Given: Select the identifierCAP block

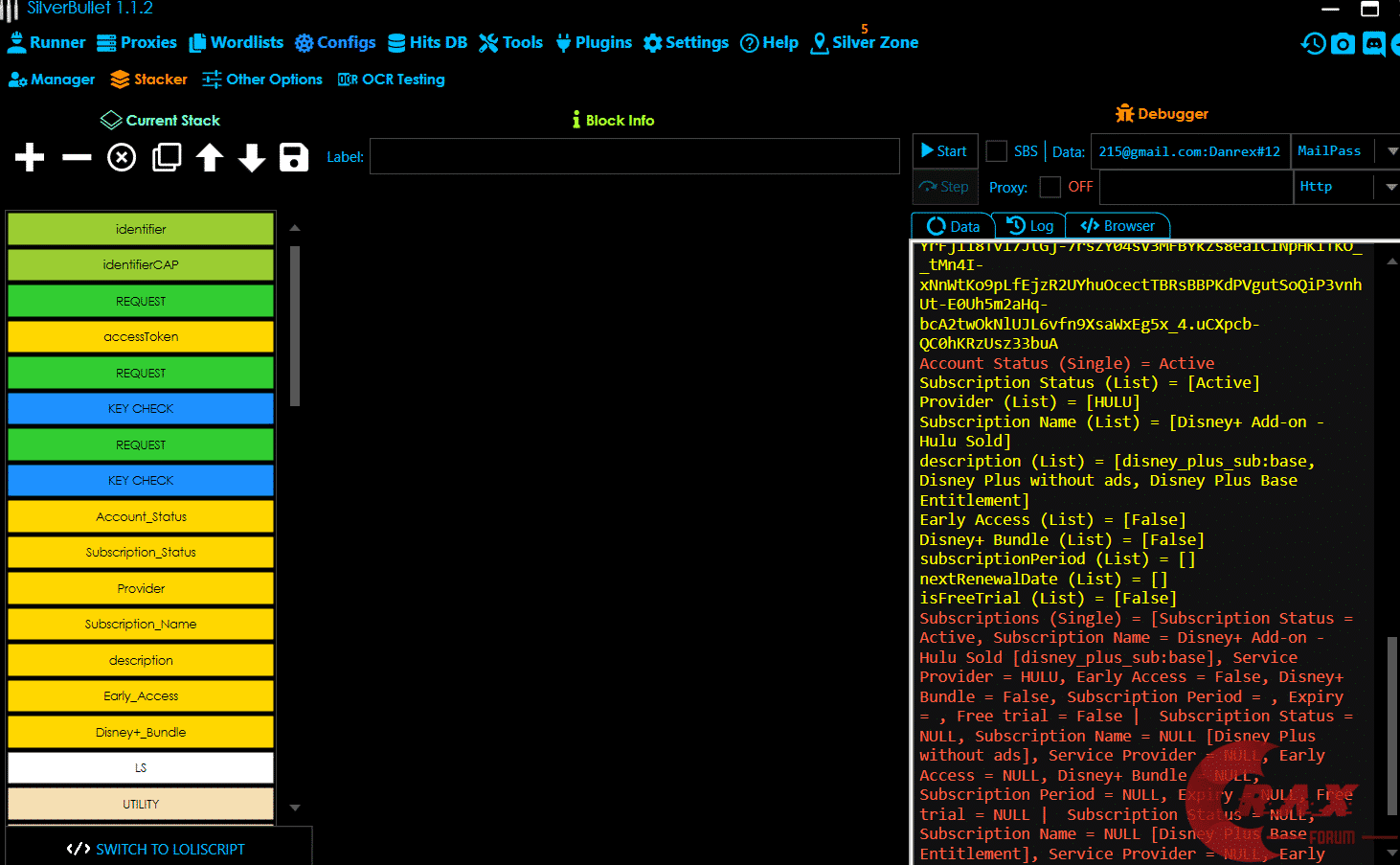Looking at the screenshot, I should pos(141,264).
